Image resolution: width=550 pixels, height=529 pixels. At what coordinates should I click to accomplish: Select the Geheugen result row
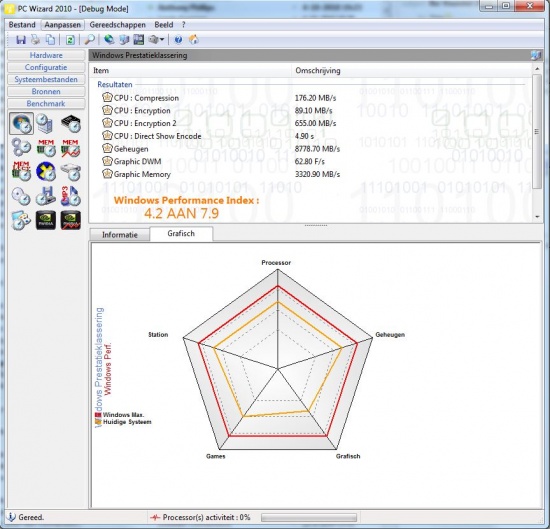pyautogui.click(x=311, y=148)
